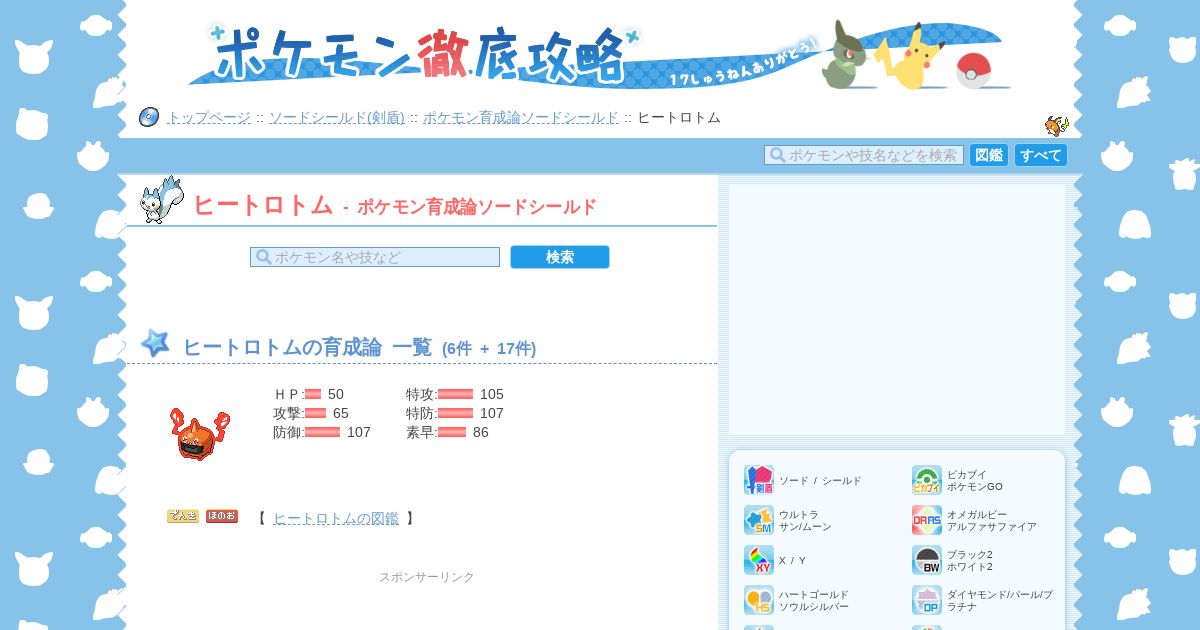1200x630 pixels.
Task: Click the 攻撃: 65 stat text
Action: click(x=311, y=413)
